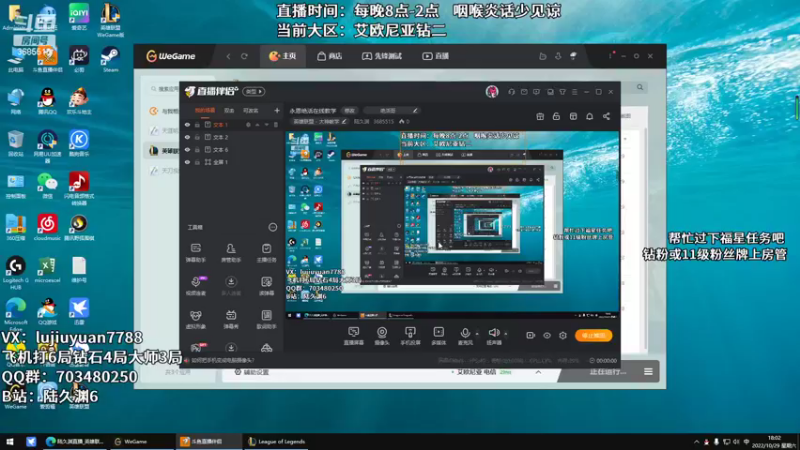Click the orange stop streaming button
Image resolution: width=800 pixels, height=450 pixels.
(x=593, y=335)
